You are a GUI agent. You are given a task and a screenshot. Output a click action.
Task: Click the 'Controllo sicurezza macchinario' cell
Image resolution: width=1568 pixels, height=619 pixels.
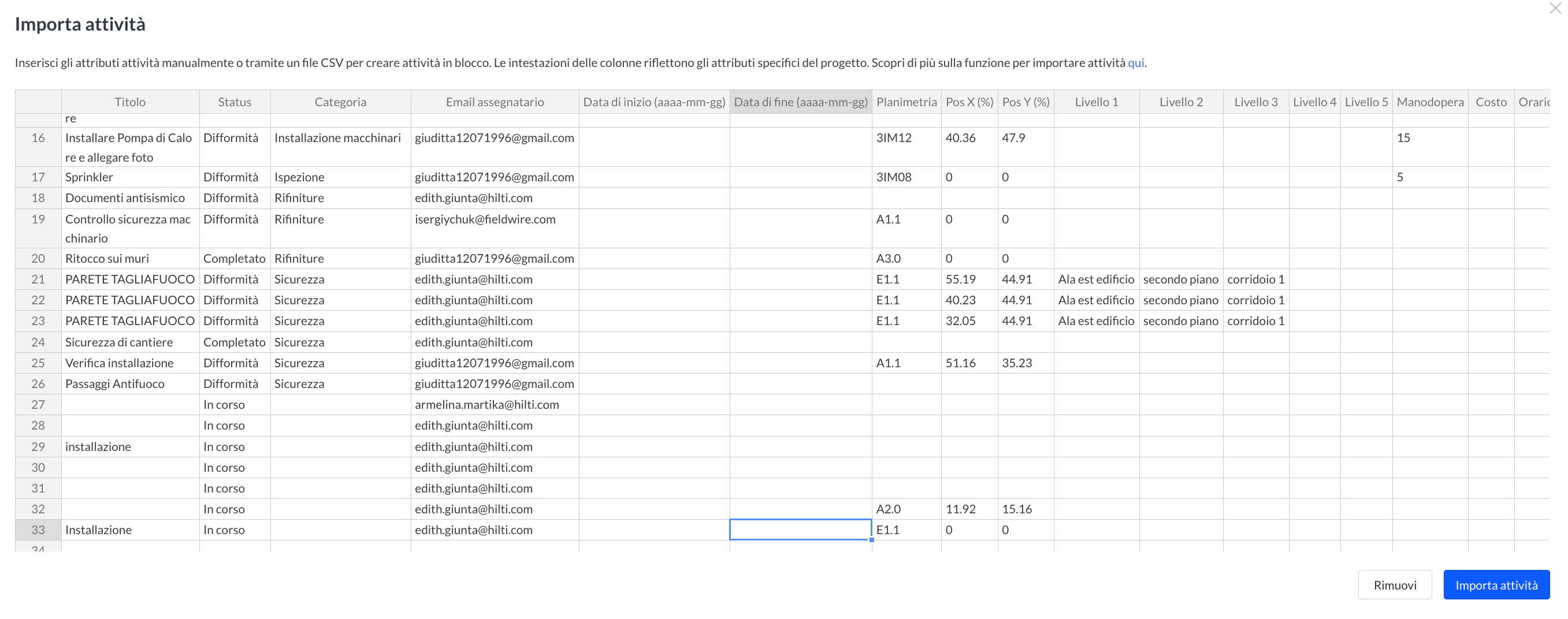click(130, 228)
